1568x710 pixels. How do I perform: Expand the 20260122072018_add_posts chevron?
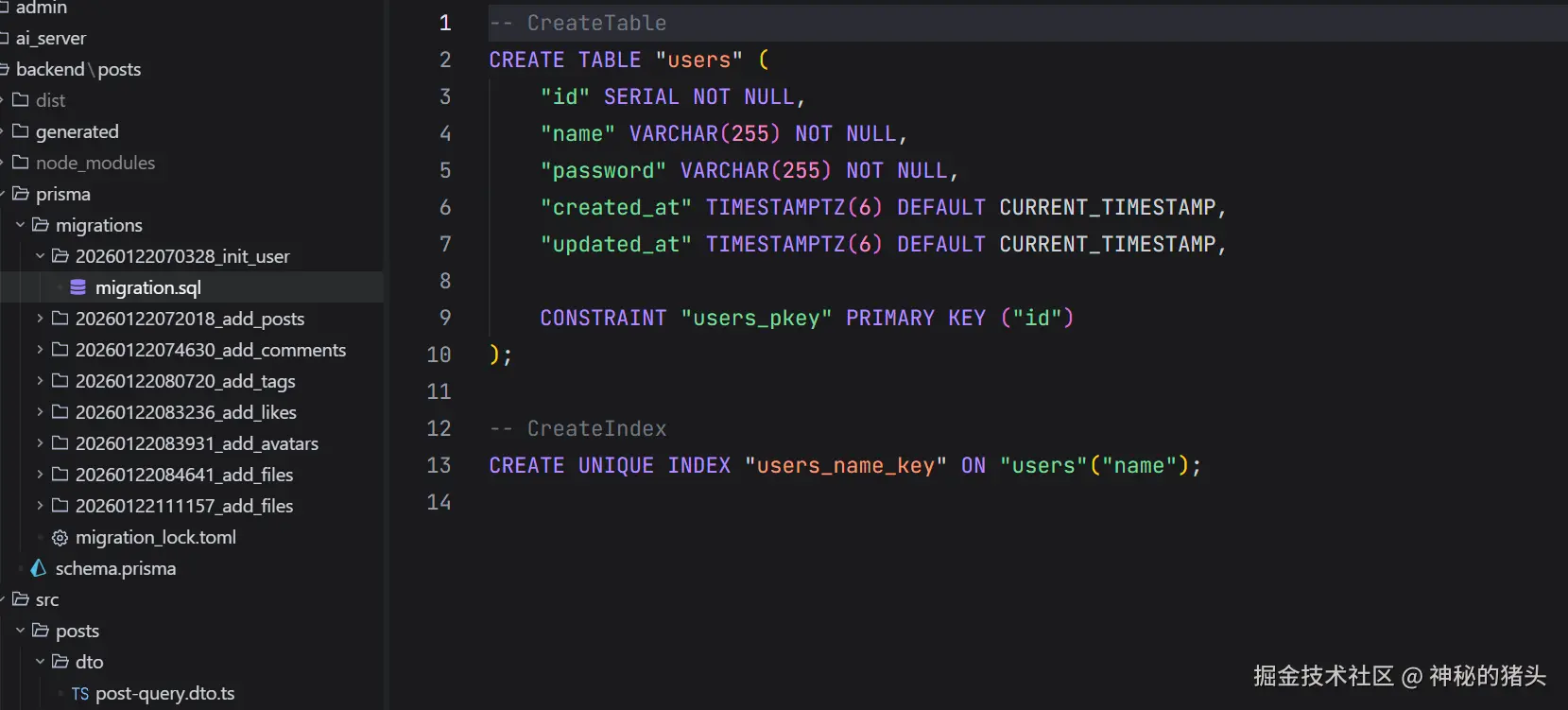coord(40,319)
